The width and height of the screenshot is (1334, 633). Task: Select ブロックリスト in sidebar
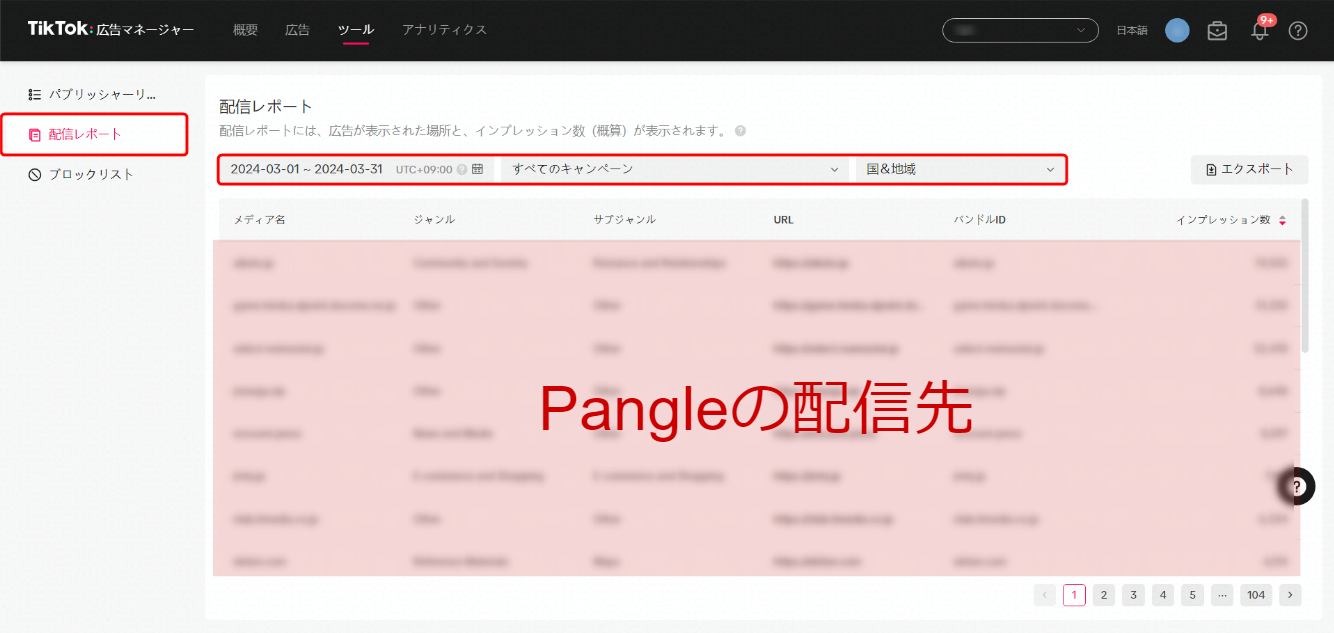(90, 174)
